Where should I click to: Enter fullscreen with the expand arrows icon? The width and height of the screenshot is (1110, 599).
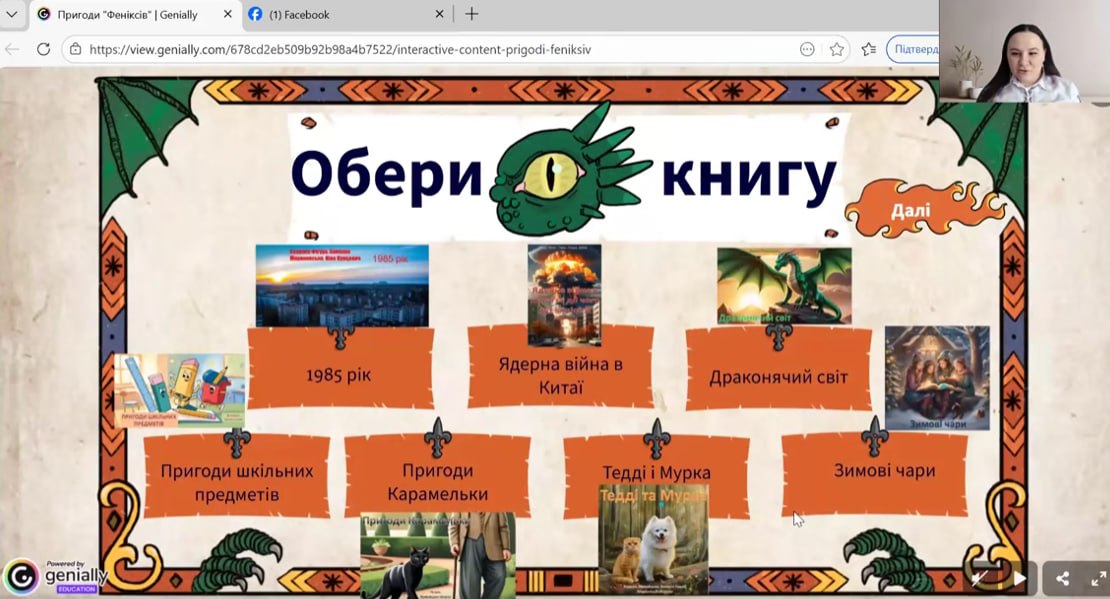point(1097,578)
